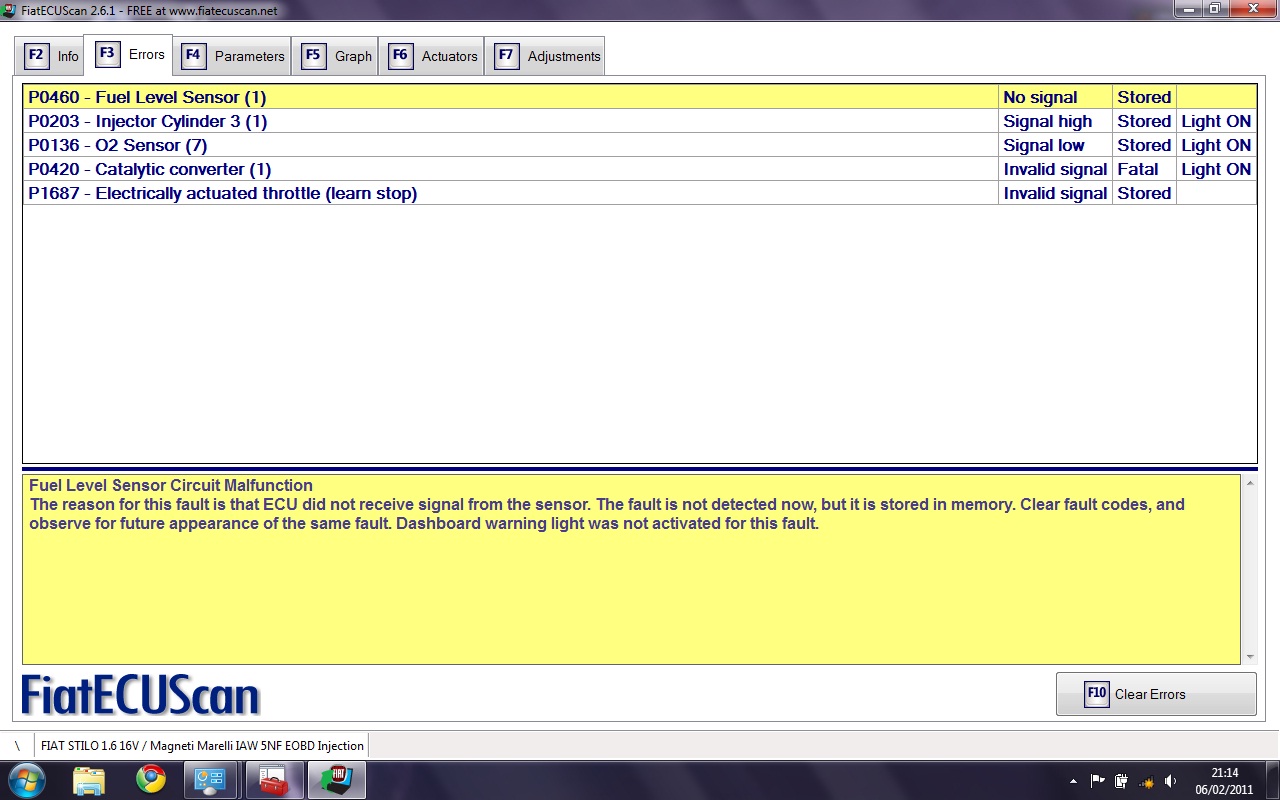This screenshot has height=800, width=1280.
Task: Click 'Light ON' in the P0420 row
Action: pos(1216,169)
